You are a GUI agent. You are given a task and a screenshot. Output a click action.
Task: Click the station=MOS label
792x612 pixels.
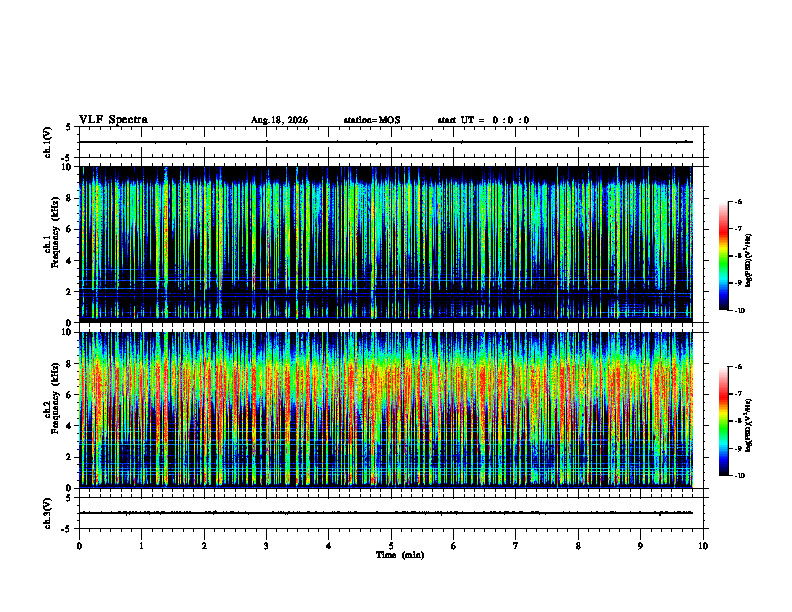[372, 120]
